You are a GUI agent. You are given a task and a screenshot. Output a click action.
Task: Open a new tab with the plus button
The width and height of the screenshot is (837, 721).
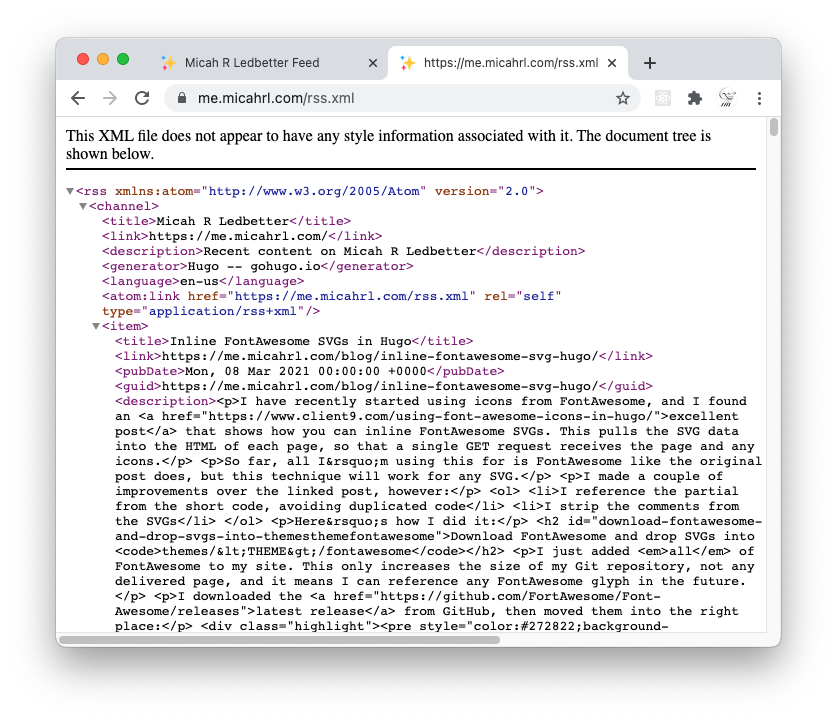point(649,62)
